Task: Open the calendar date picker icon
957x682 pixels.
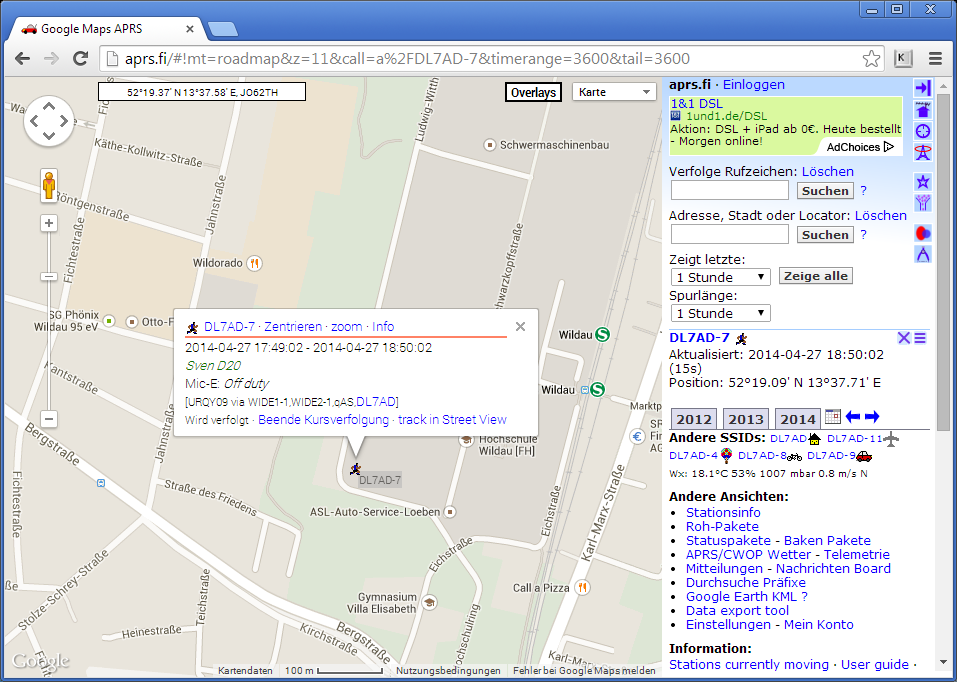Action: (832, 417)
